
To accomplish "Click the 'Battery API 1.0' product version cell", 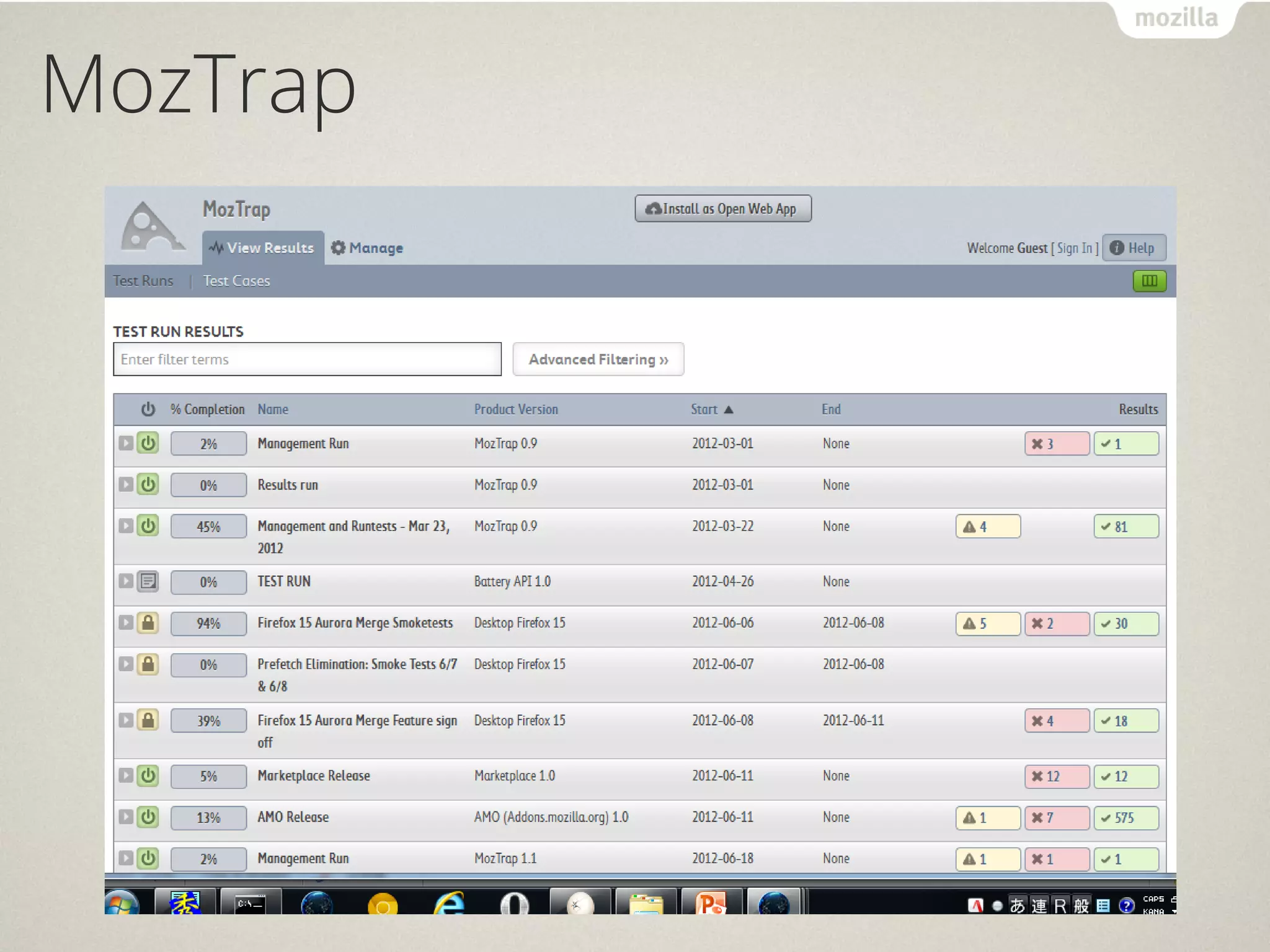I will click(512, 581).
